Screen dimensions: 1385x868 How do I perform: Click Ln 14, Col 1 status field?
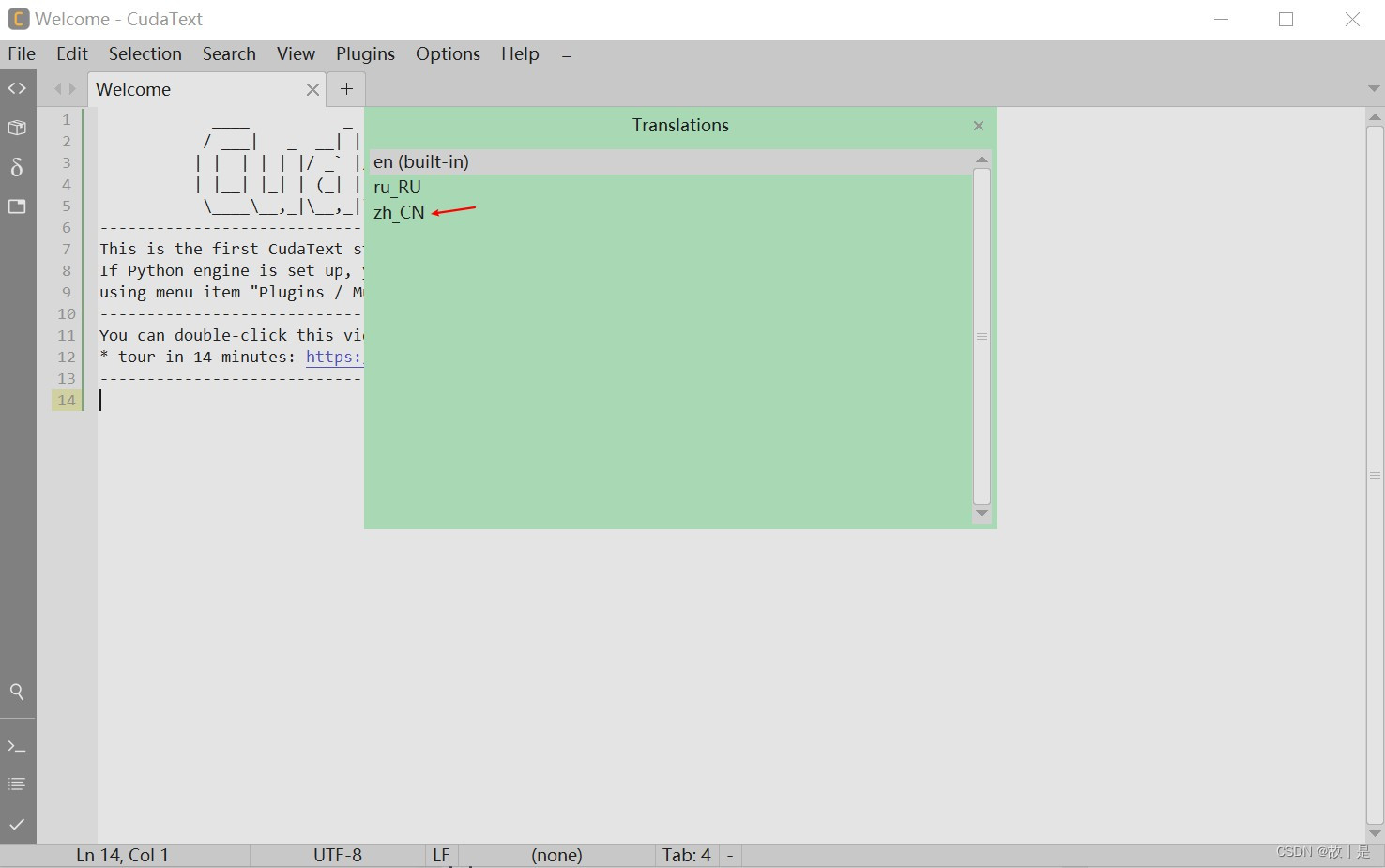[122, 856]
